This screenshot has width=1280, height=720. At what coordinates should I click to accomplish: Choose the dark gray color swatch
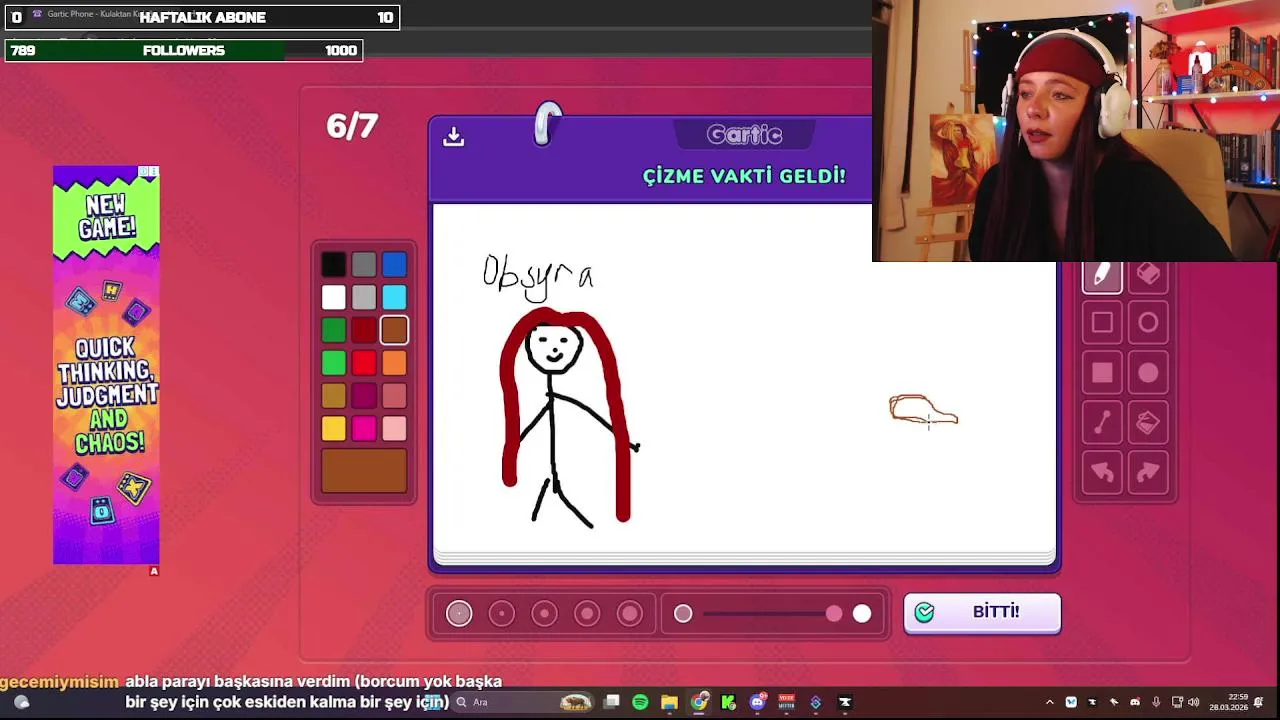click(364, 264)
